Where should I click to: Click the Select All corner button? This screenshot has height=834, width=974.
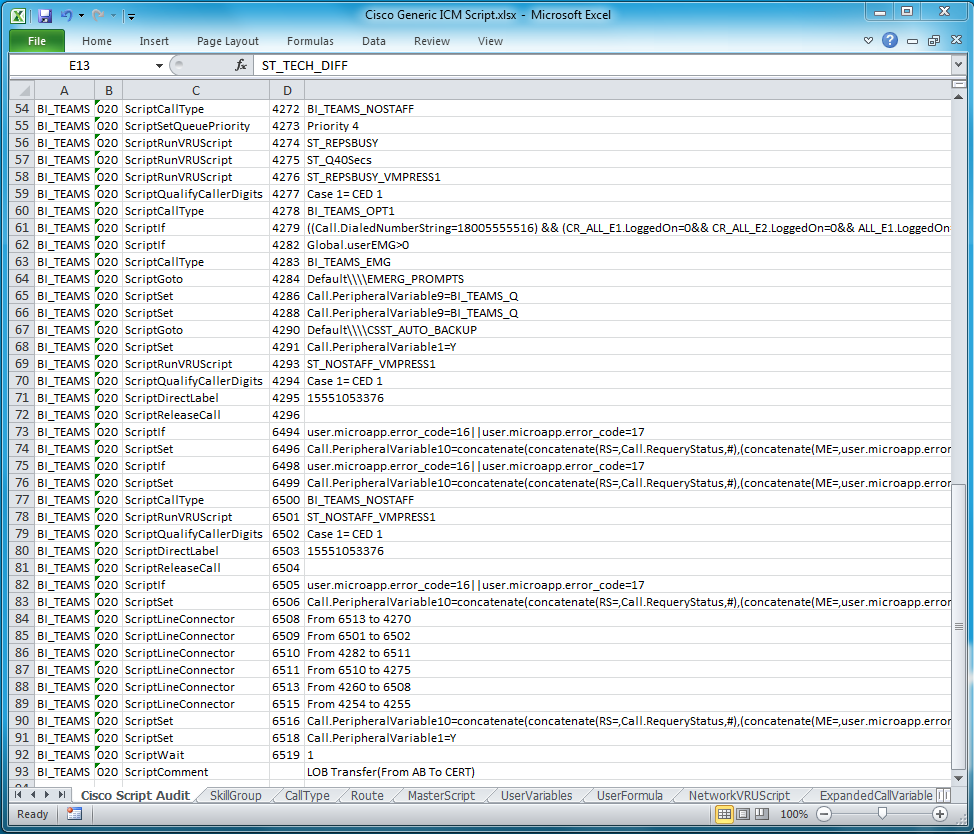coord(22,91)
